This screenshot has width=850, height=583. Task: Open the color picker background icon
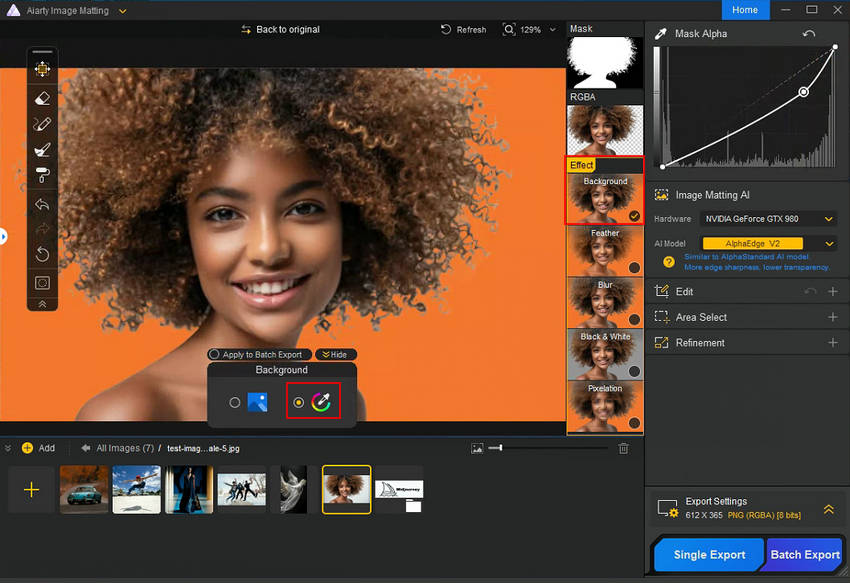(x=321, y=402)
